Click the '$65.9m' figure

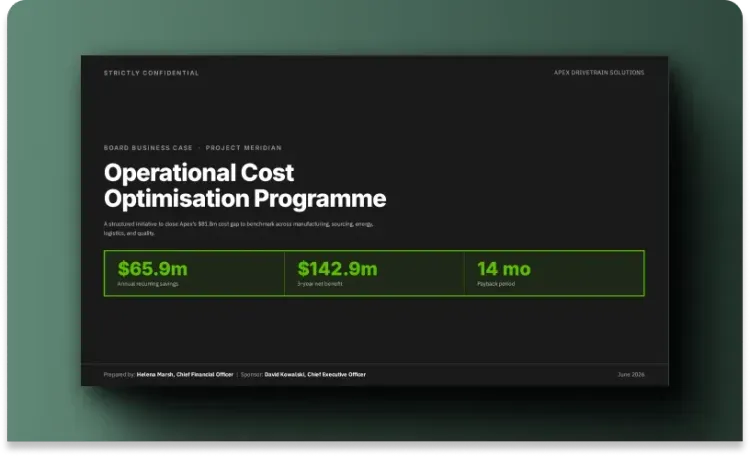pyautogui.click(x=153, y=268)
